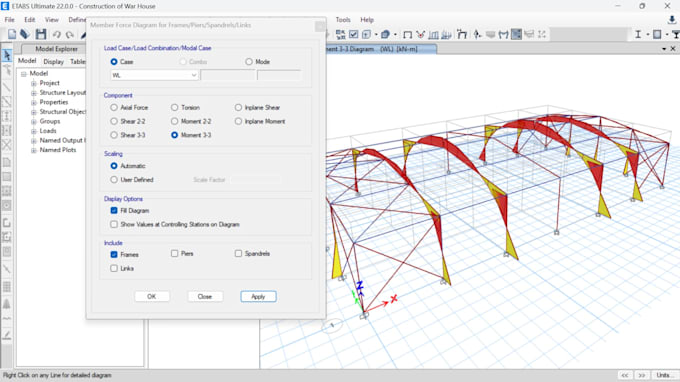Check the Links include option
This screenshot has width=680, height=382.
114,268
